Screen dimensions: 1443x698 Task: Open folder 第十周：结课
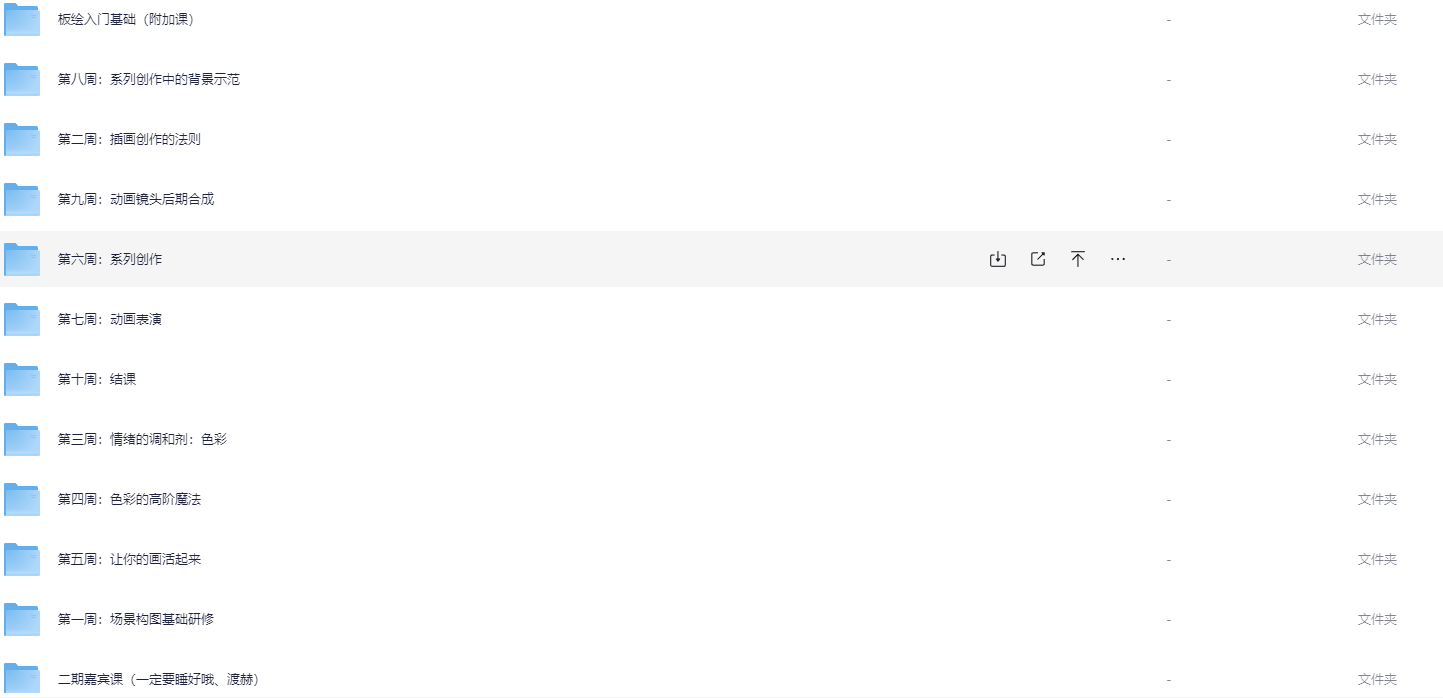tap(97, 379)
